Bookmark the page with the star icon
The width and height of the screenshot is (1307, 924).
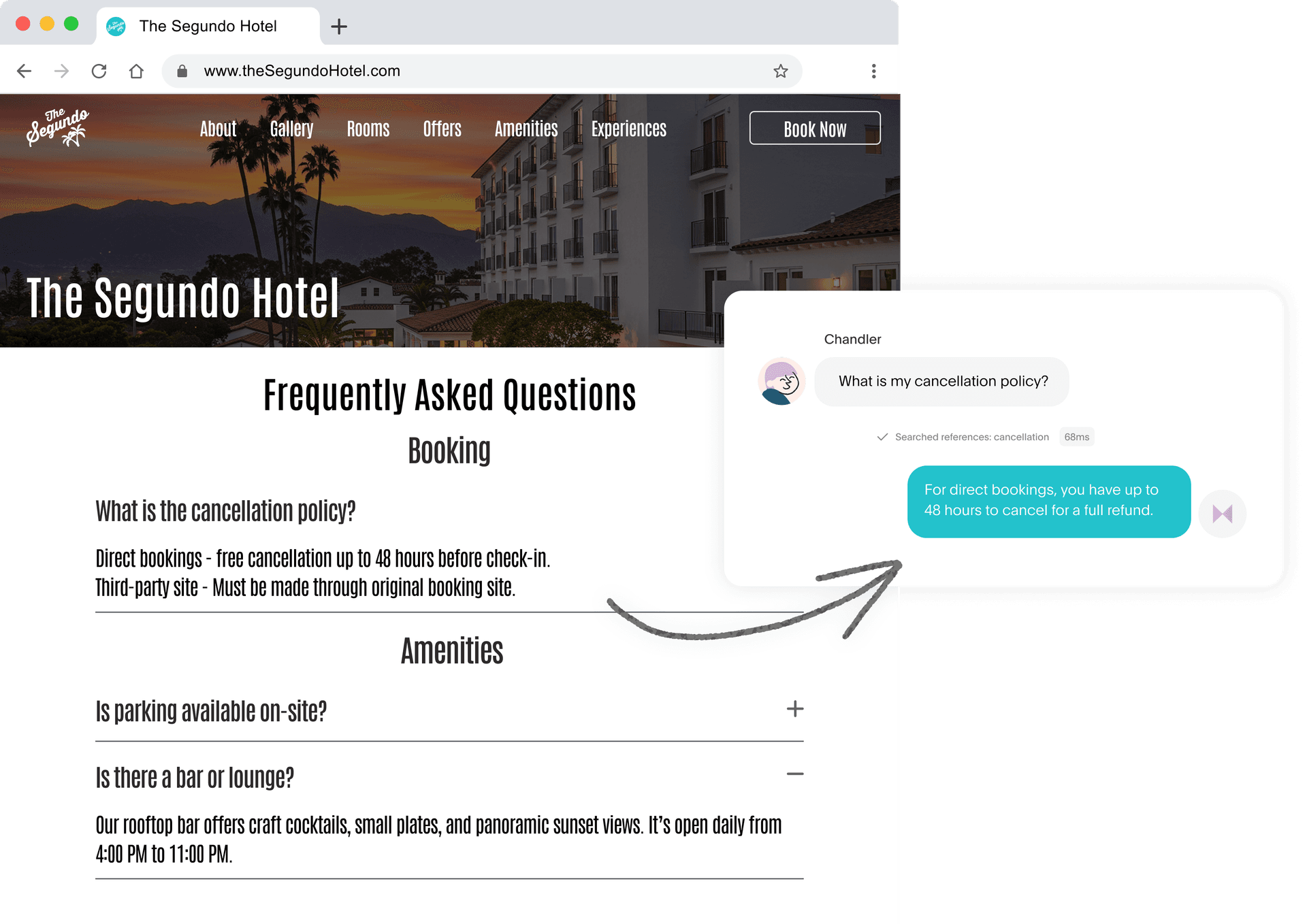(781, 71)
